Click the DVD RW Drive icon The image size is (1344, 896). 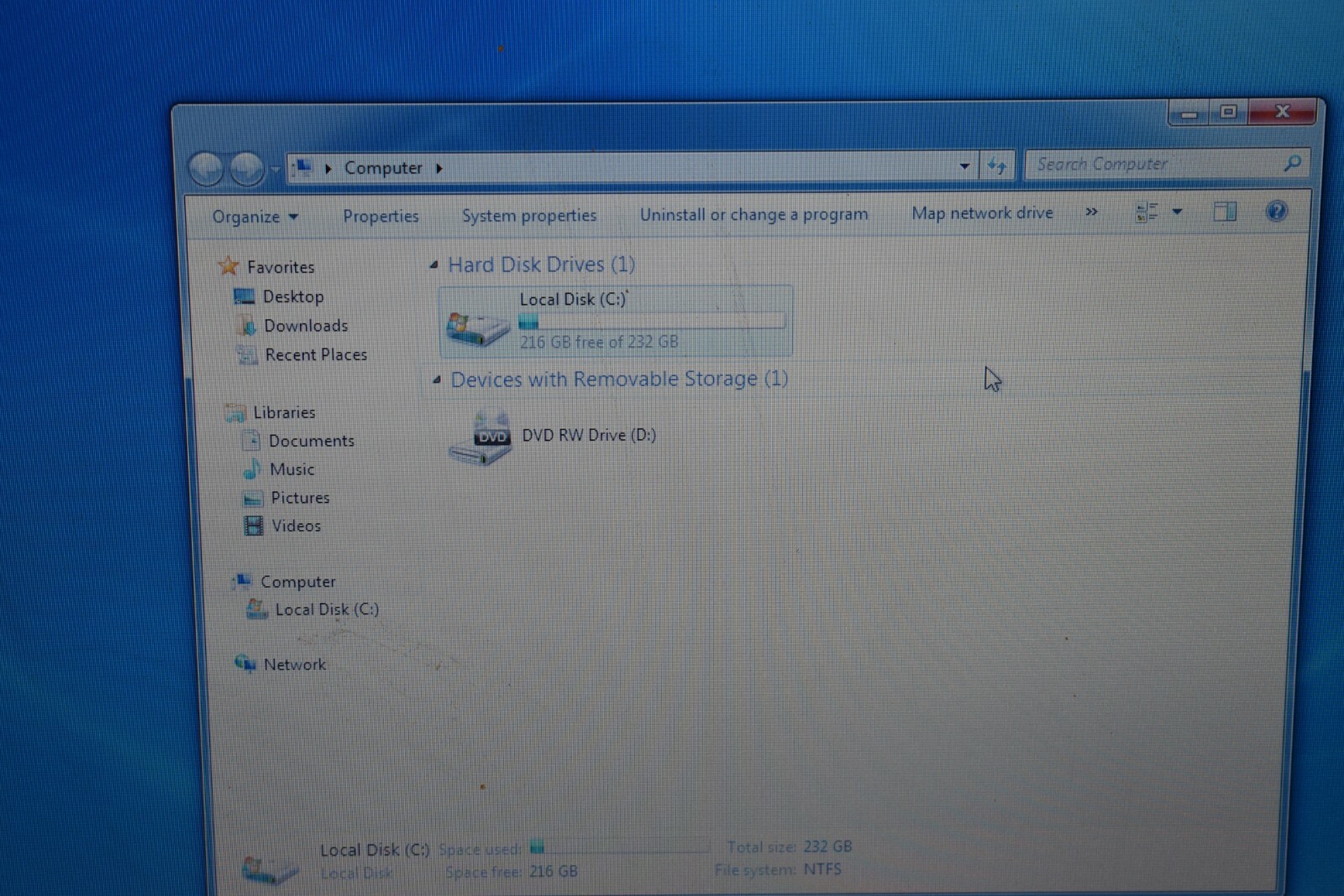click(480, 438)
